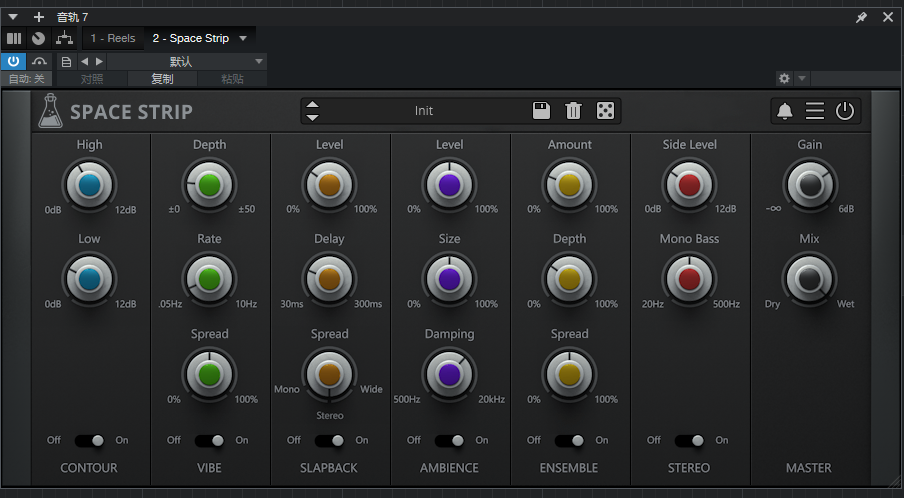The image size is (904, 498).
Task: Open the mixer channel view icon
Action: tap(14, 39)
